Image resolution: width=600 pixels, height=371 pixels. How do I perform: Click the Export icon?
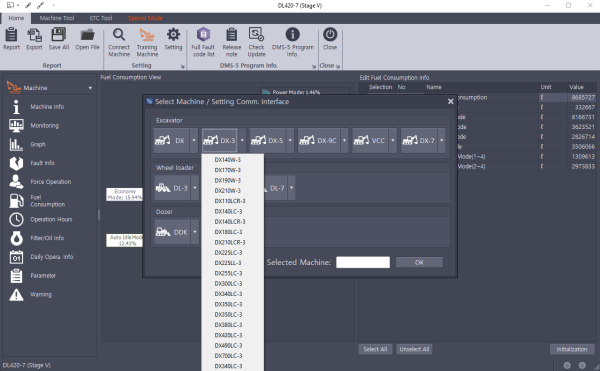34,35
